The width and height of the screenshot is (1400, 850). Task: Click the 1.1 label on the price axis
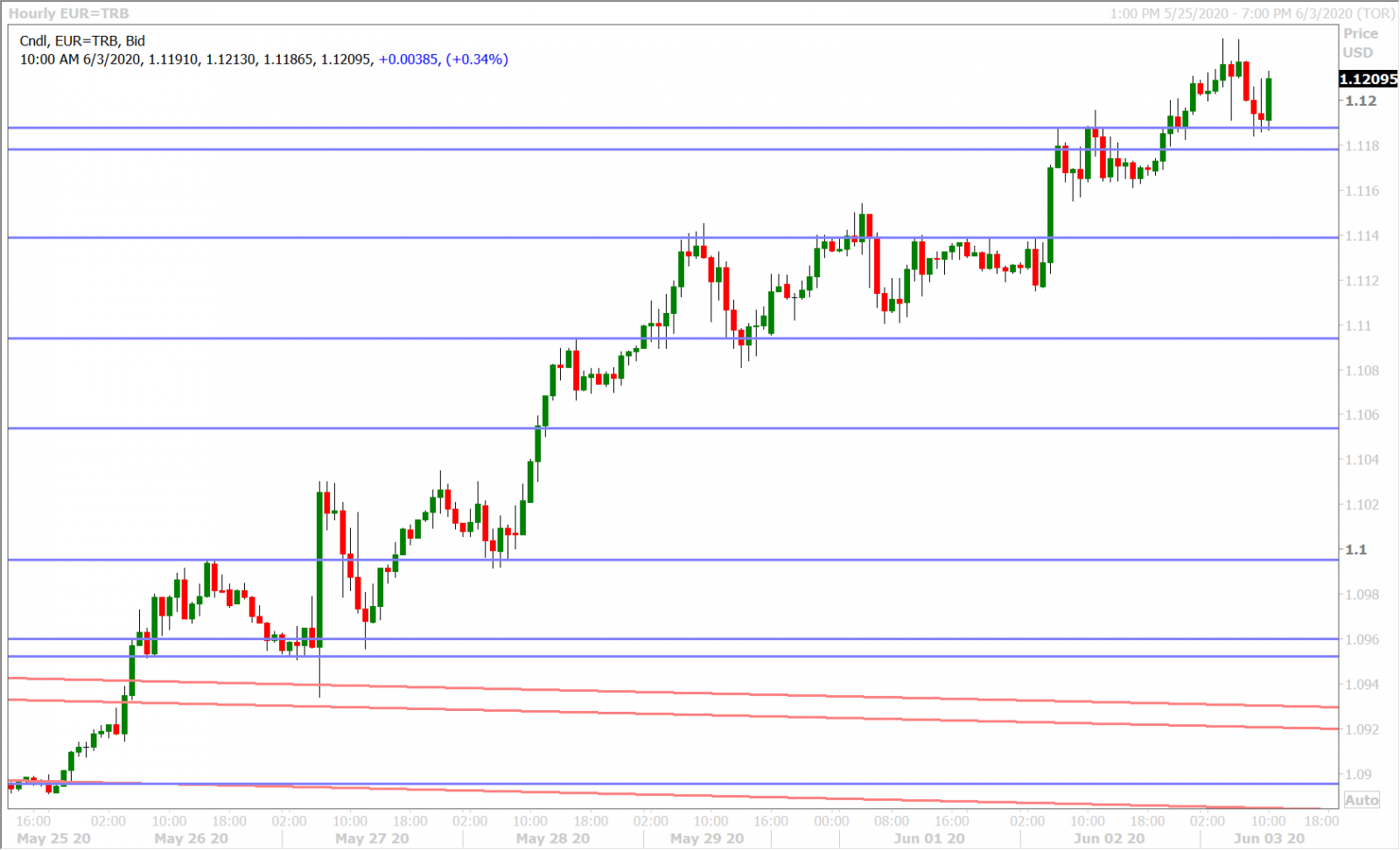(1355, 550)
